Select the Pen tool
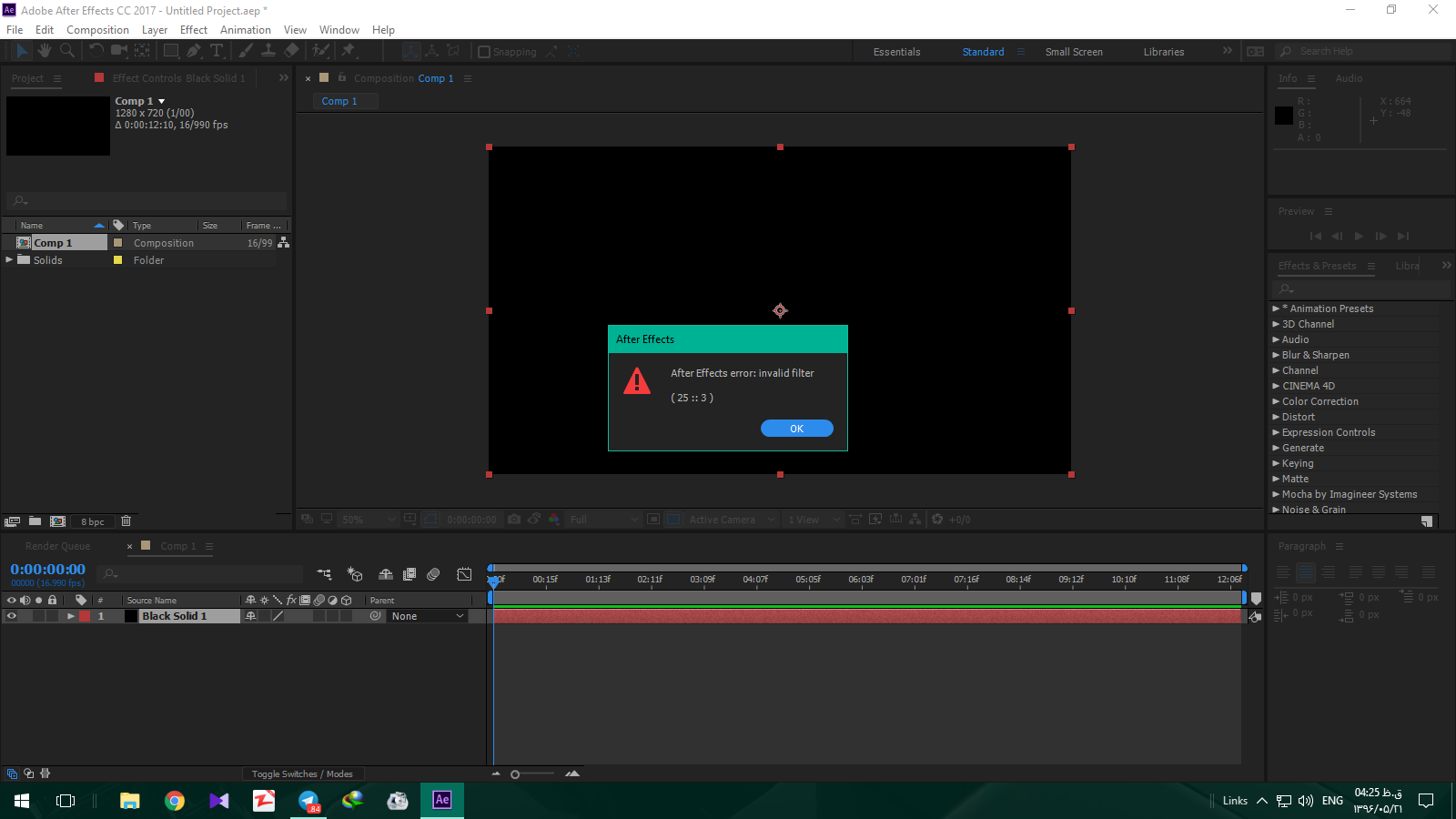1456x819 pixels. tap(194, 51)
